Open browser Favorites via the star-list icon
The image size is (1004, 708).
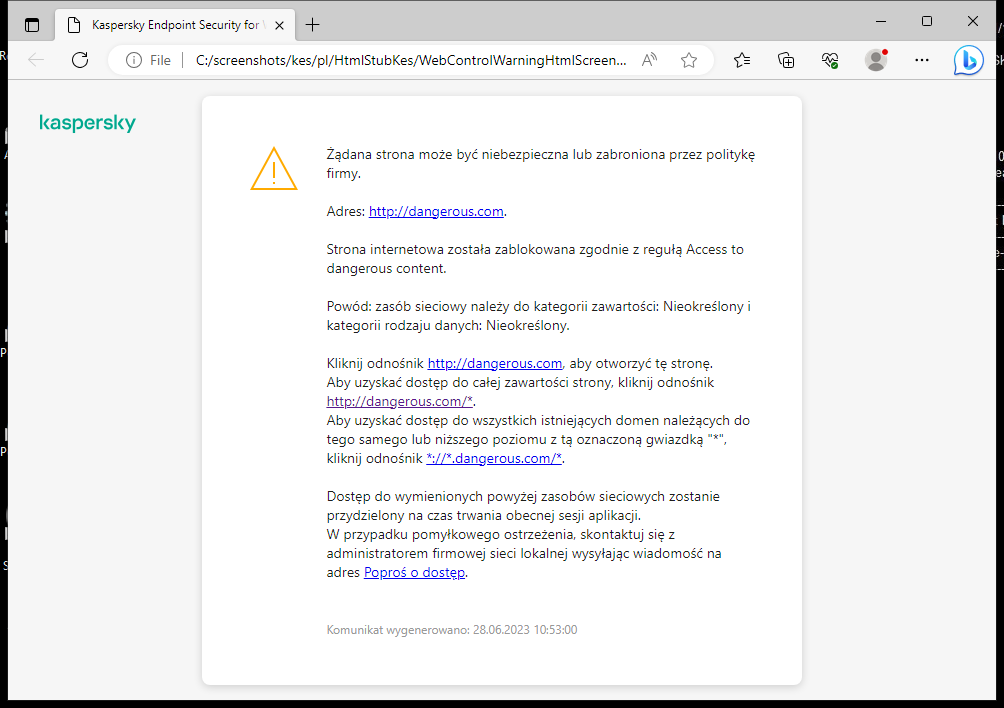(741, 60)
